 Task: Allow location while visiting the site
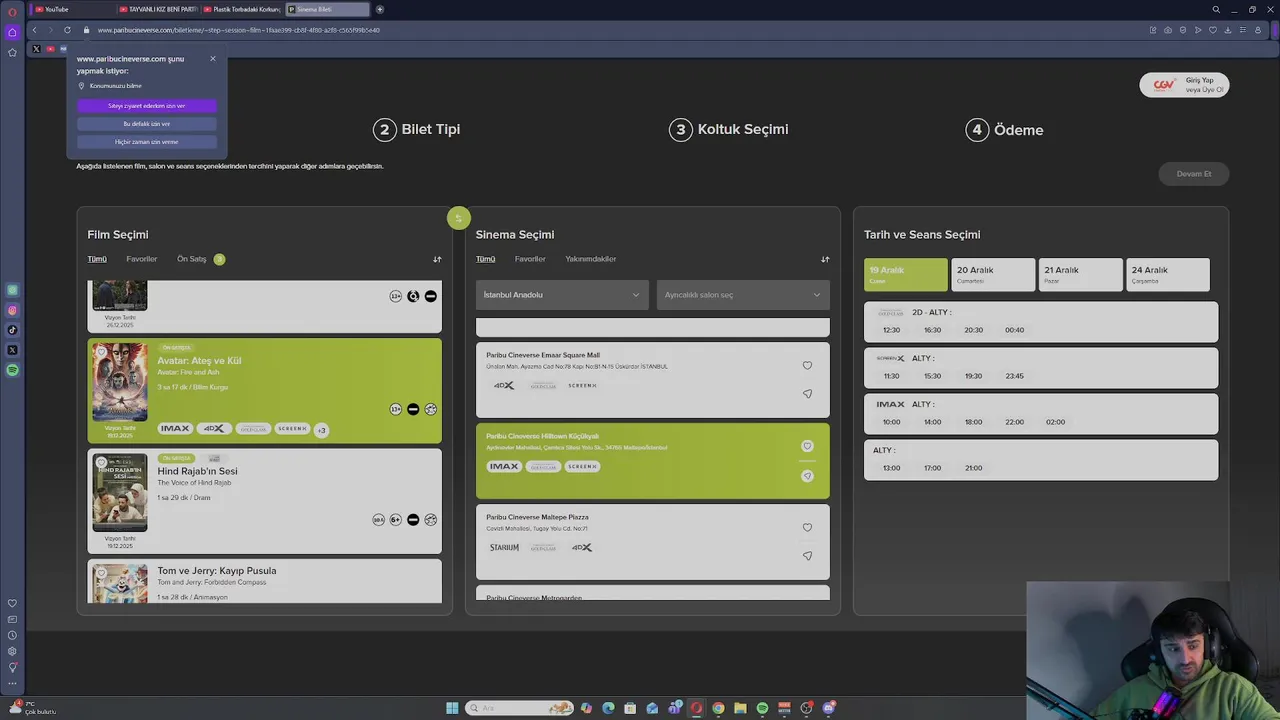pos(147,105)
